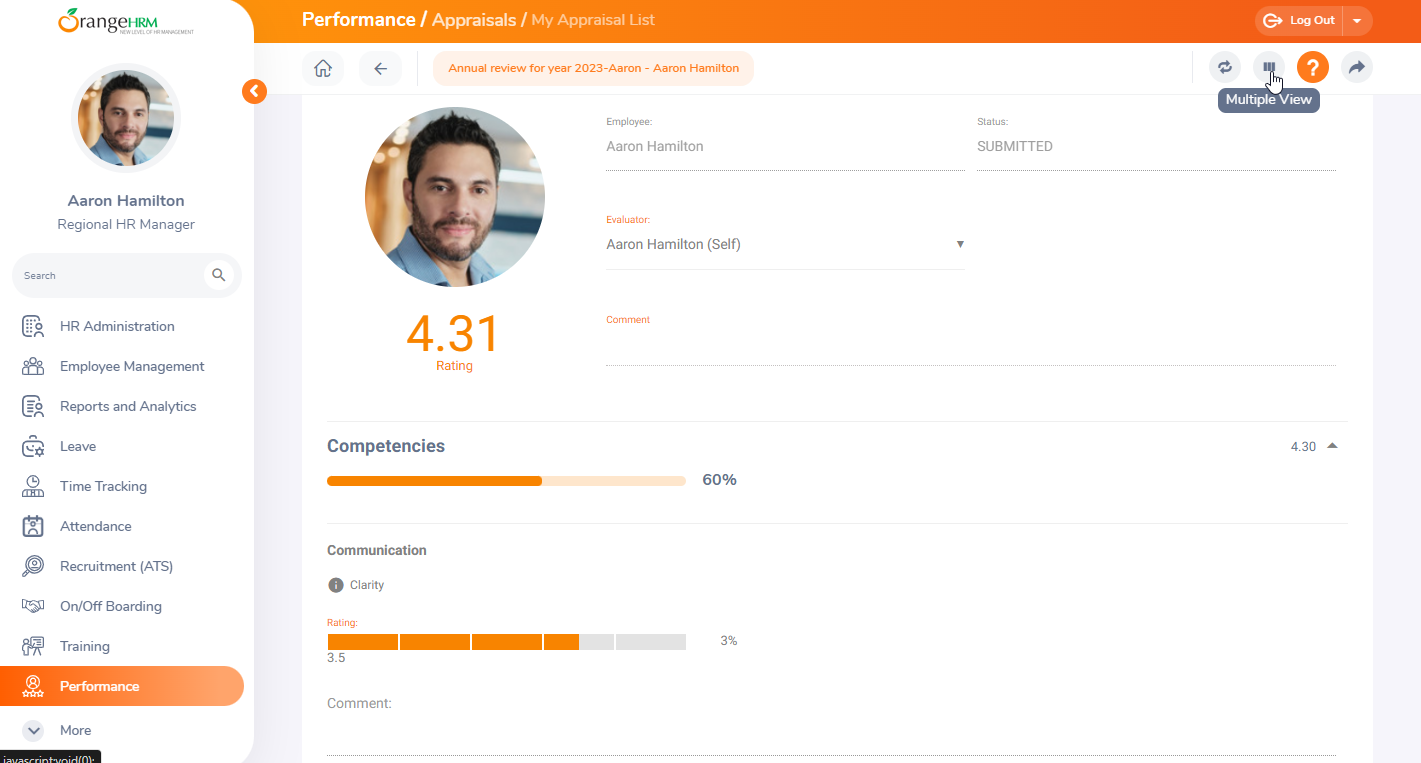
Task: Go to Time Tracking module
Action: click(x=103, y=486)
